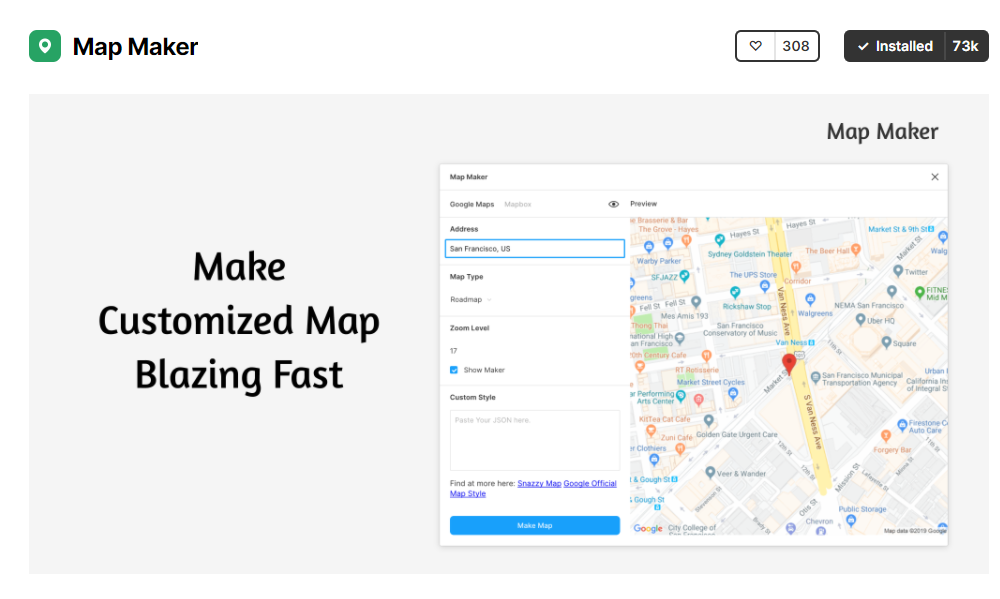Click the San Francisco Conservatory of Music label
1000x599 pixels.
pyautogui.click(x=740, y=329)
